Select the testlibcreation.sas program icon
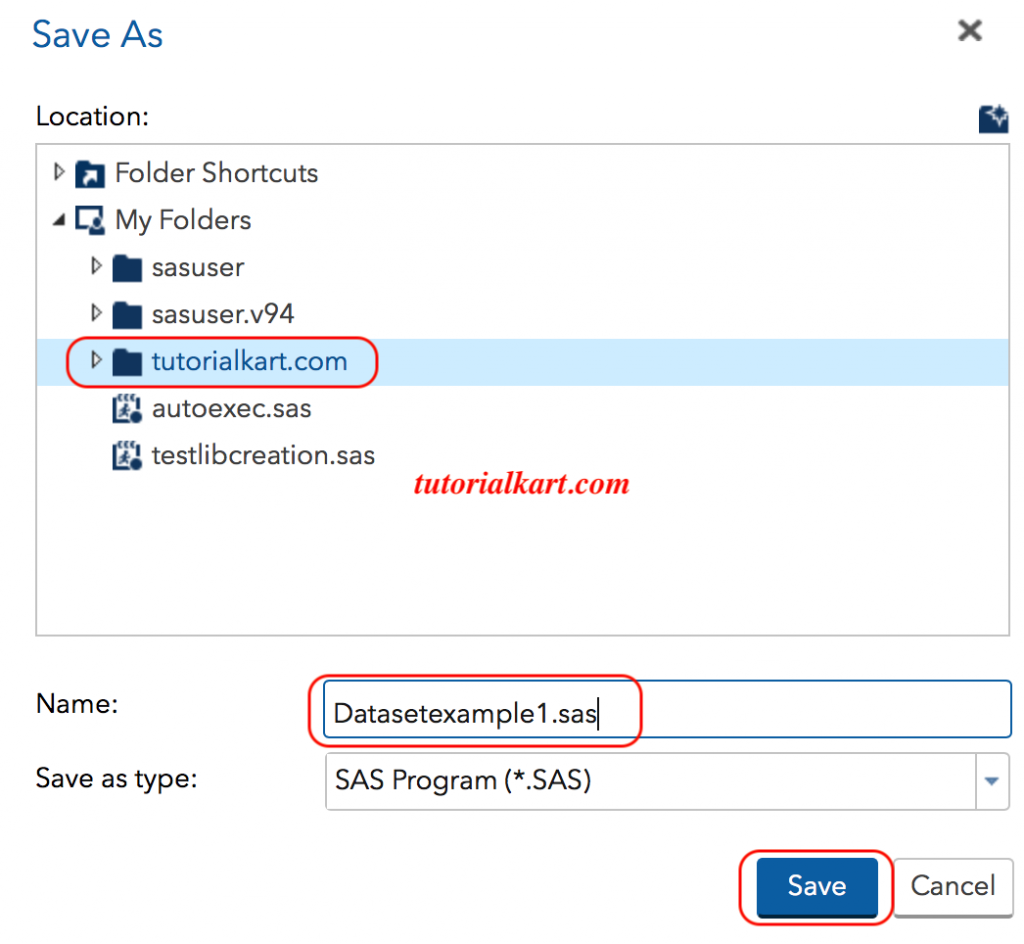 click(126, 455)
